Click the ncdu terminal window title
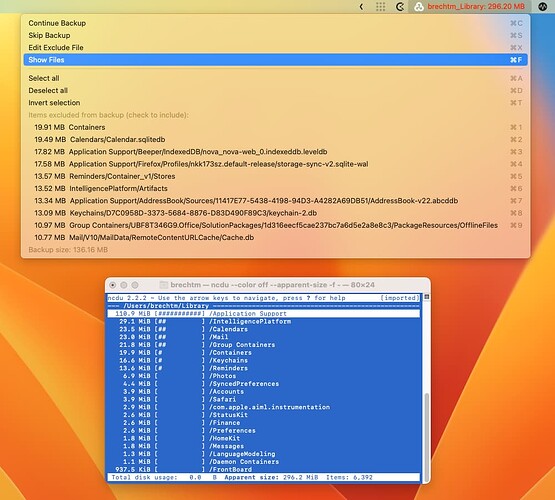 [272, 285]
